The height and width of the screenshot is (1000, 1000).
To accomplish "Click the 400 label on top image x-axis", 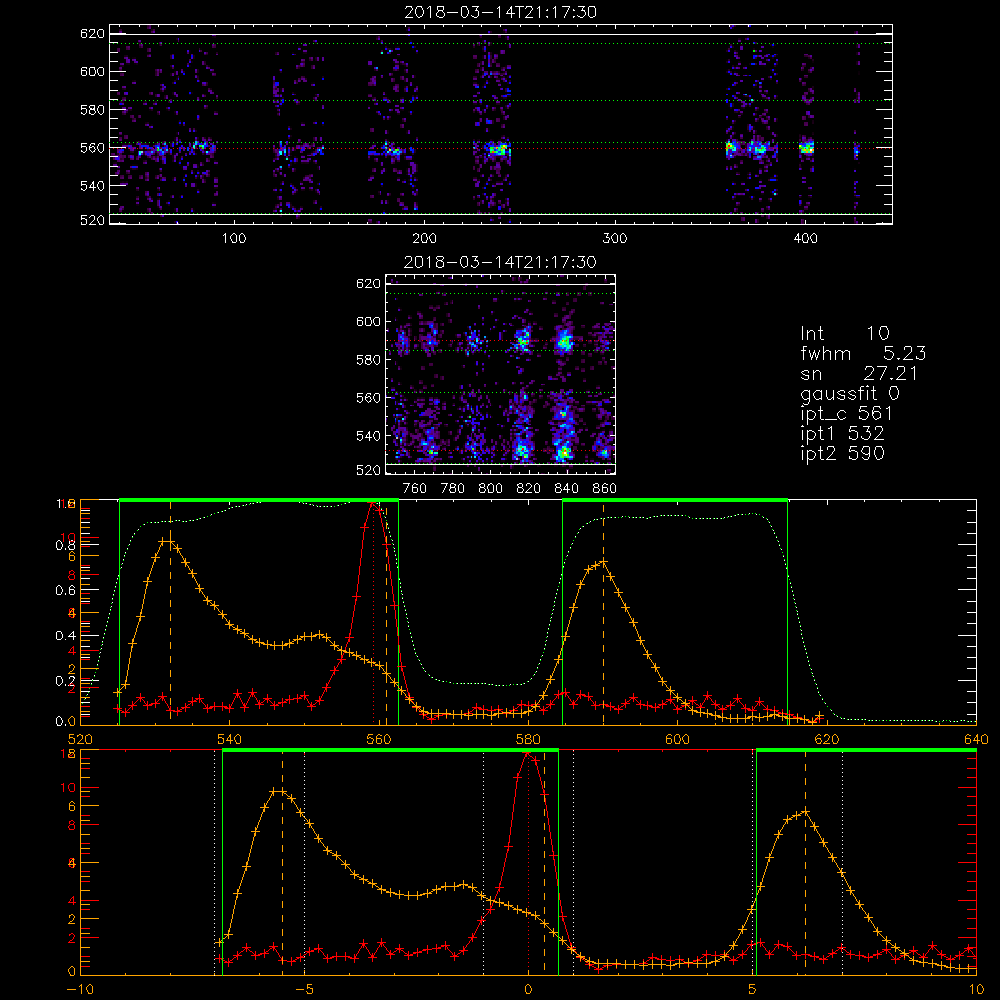I will 805,238.
